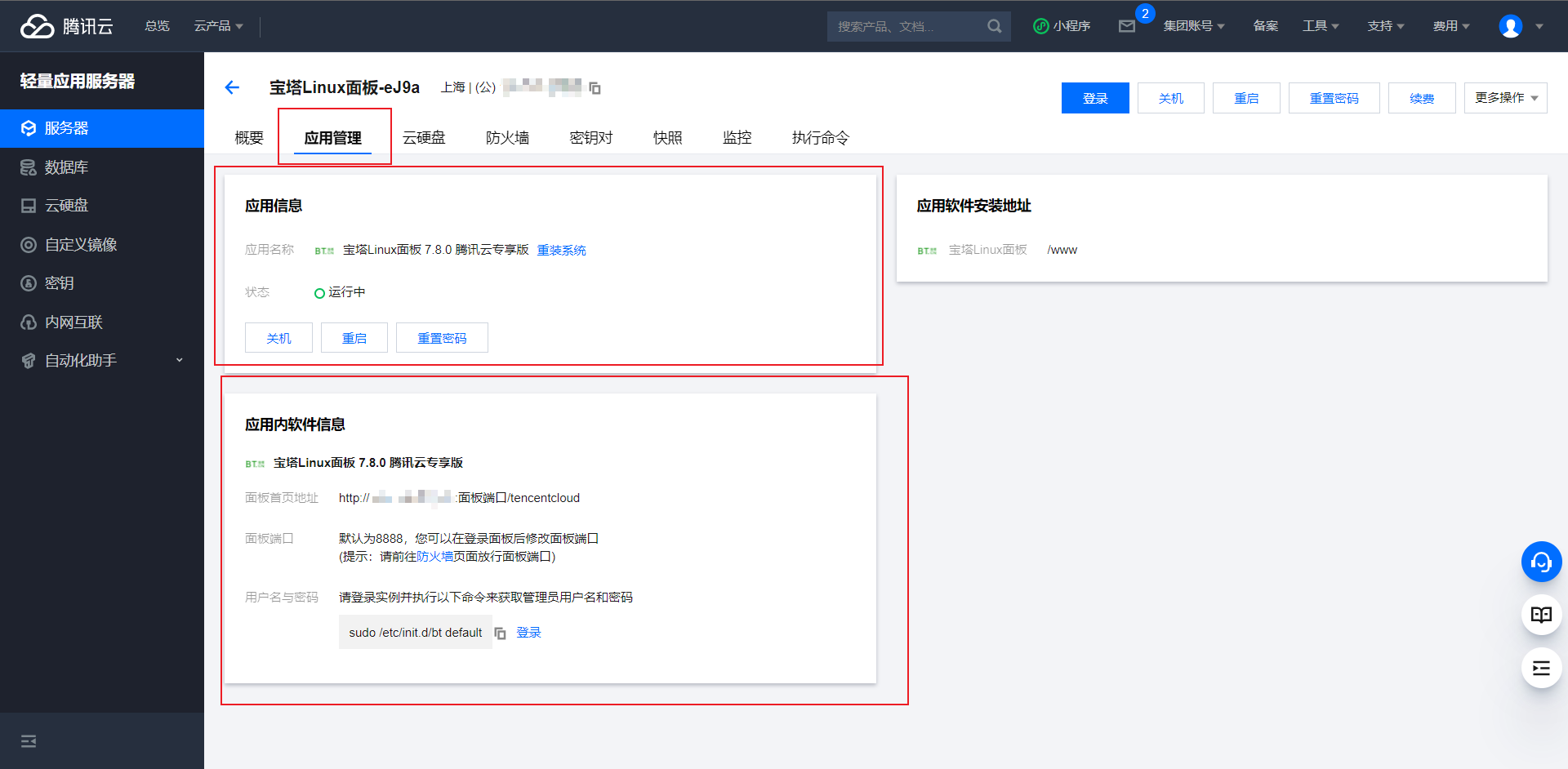Click the search magnifier icon
Screen dimensions: 1568x769
(994, 26)
